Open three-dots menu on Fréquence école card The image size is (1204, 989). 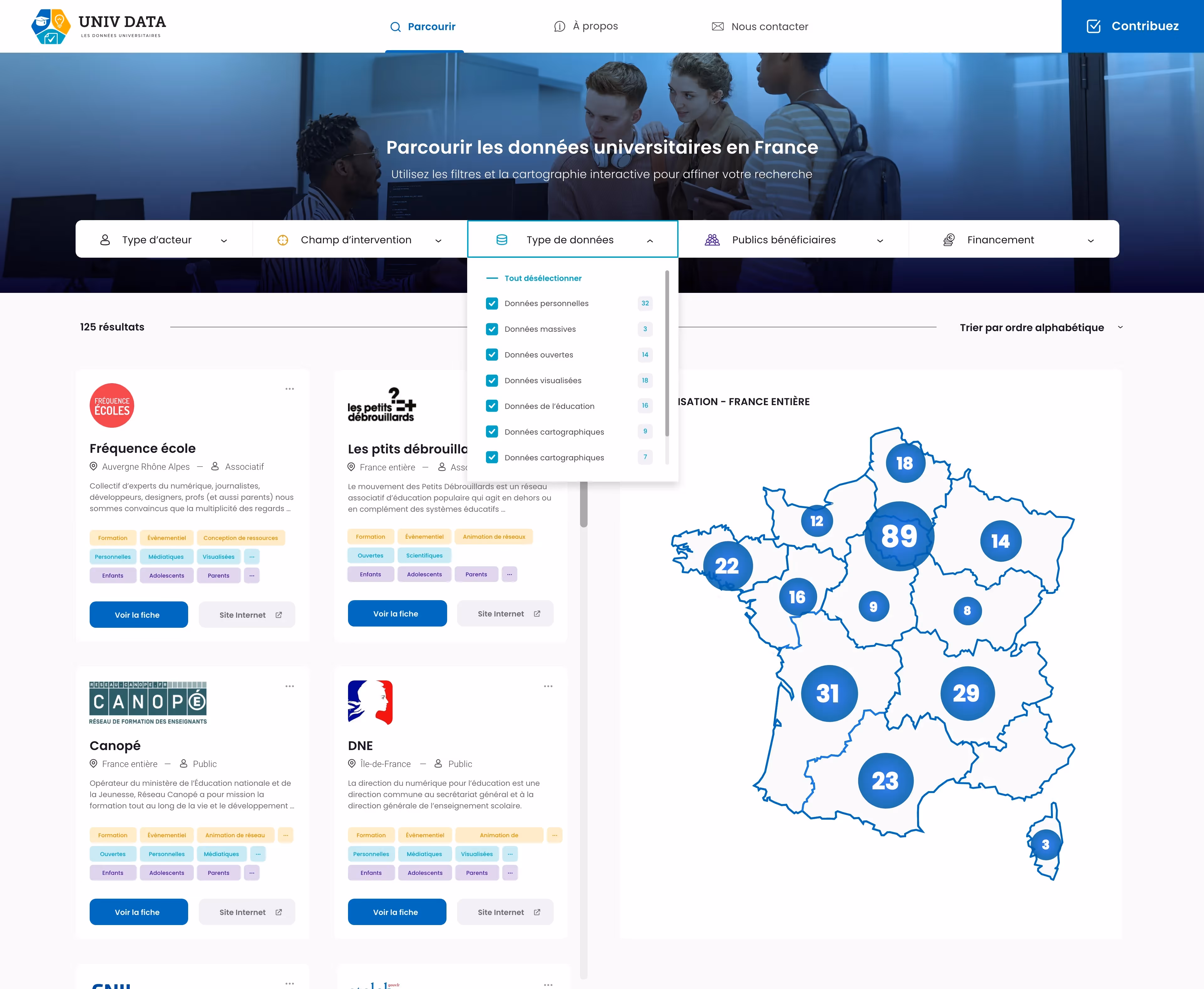pos(289,389)
